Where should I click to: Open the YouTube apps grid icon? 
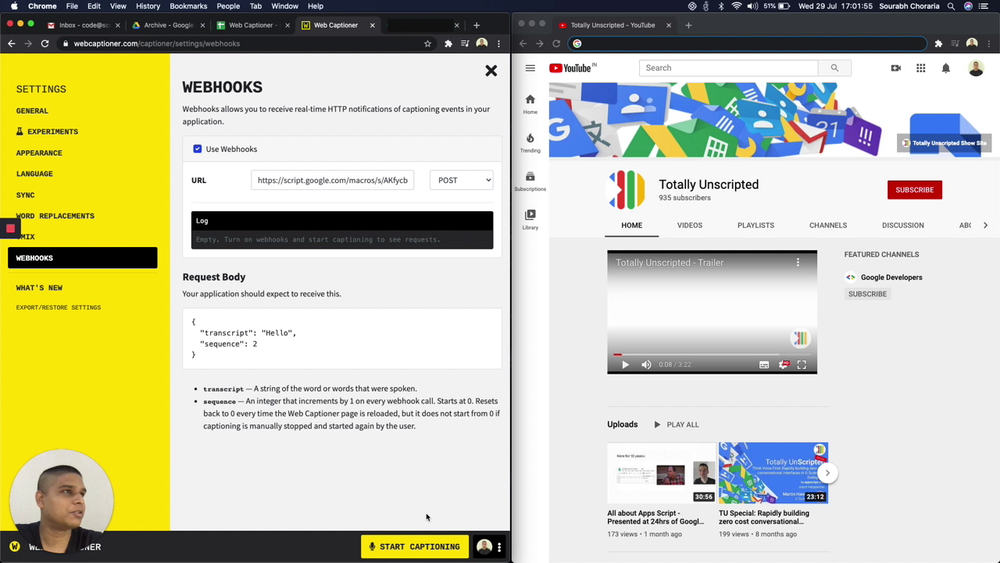click(921, 68)
